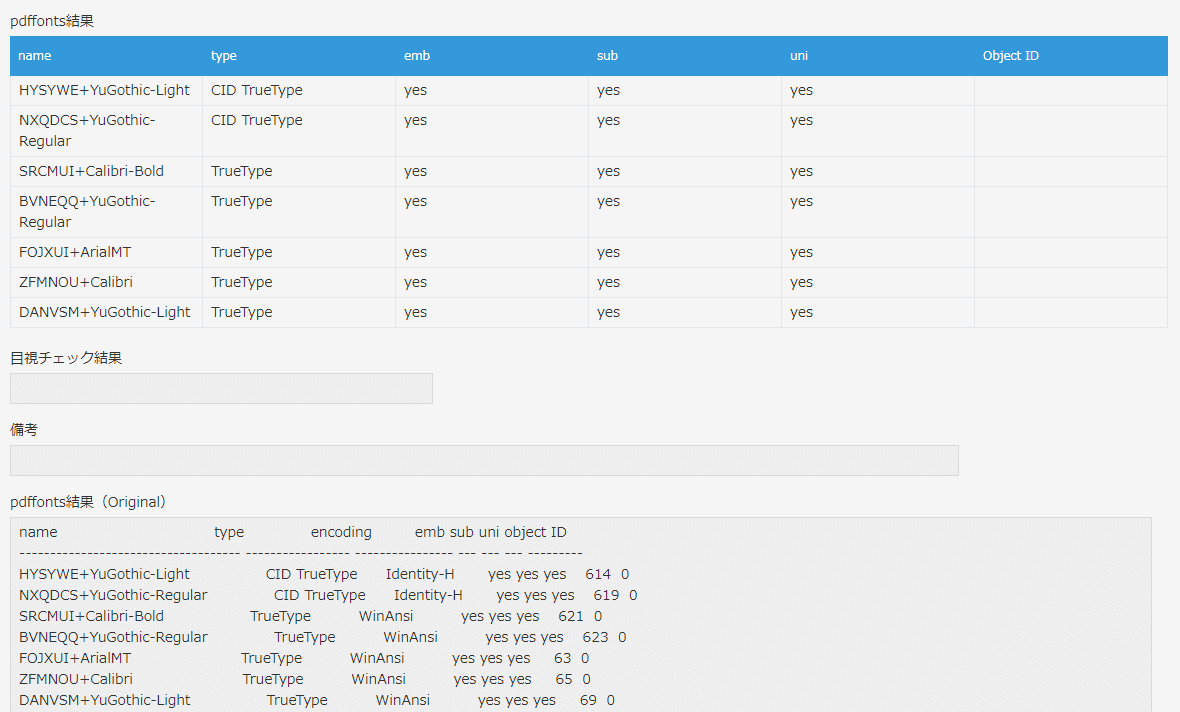Click the Original output DANVSM+YuGothic-Light line

317,701
